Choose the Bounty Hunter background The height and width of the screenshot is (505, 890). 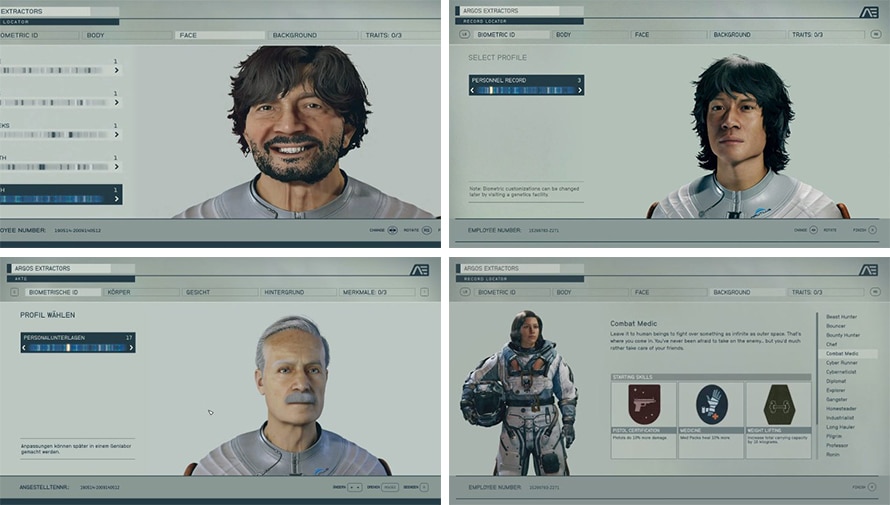843,335
